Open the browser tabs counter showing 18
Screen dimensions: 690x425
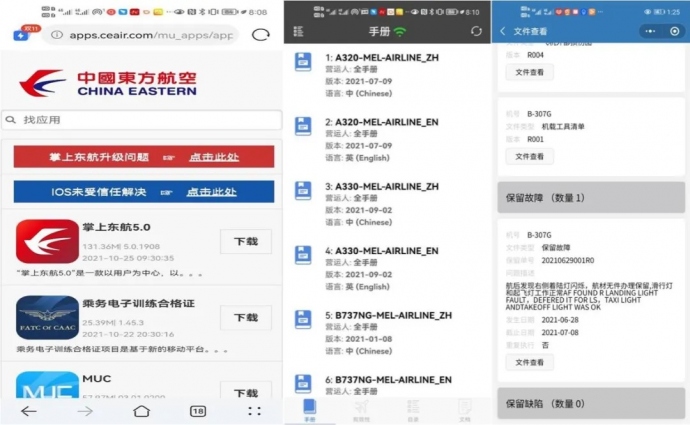(198, 411)
